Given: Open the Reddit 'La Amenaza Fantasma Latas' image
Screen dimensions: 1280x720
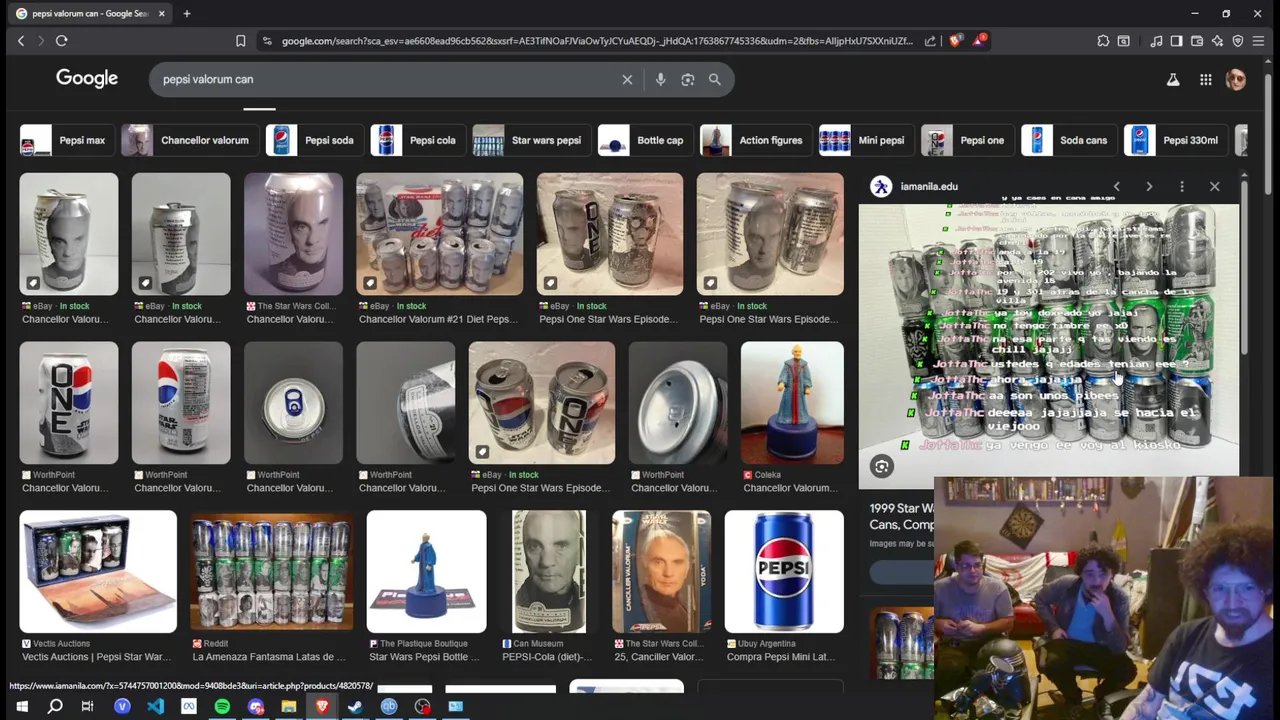Looking at the screenshot, I should pyautogui.click(x=271, y=572).
